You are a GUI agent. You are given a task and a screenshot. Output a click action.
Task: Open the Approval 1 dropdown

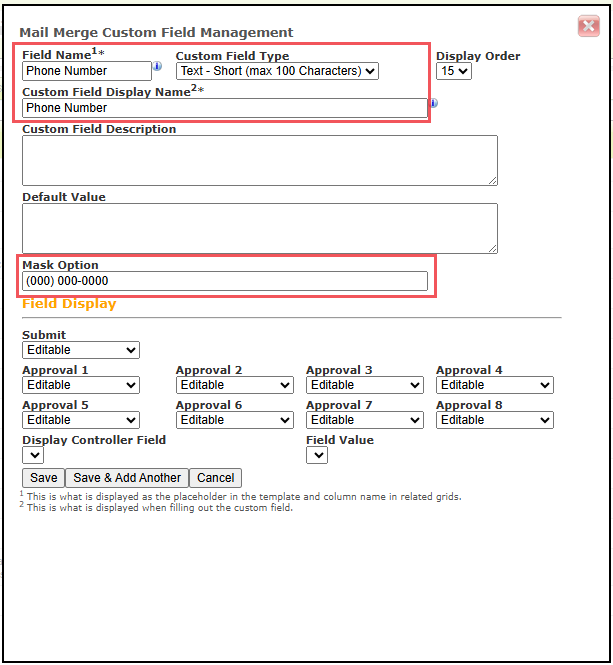[81, 385]
